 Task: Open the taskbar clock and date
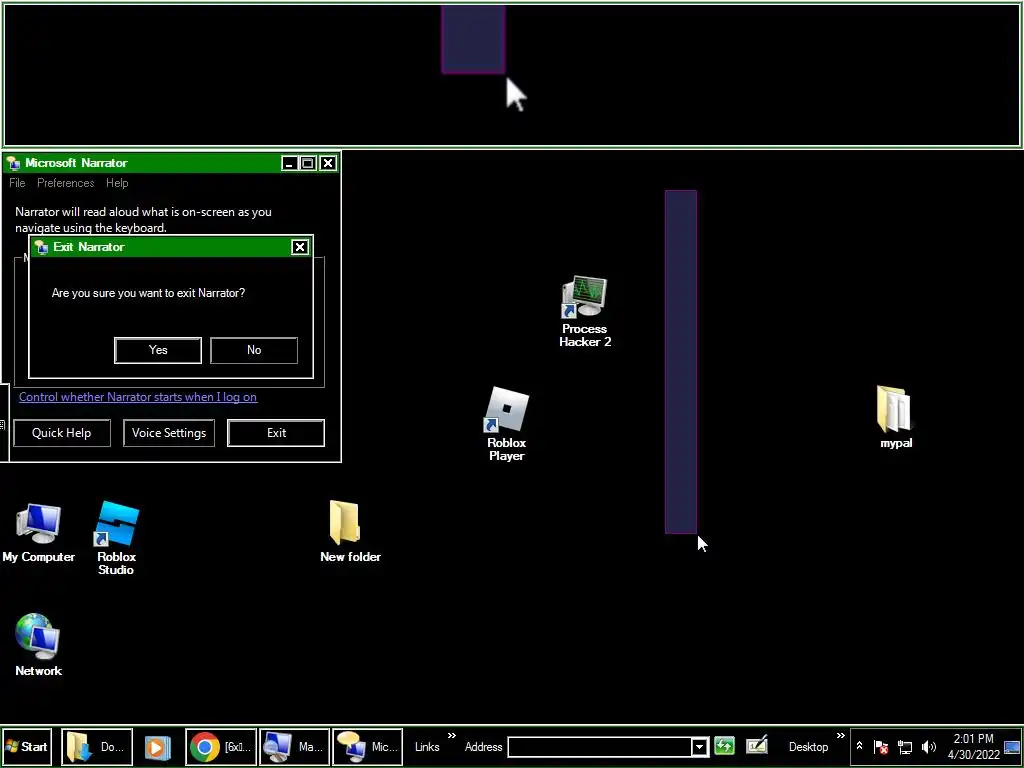tap(974, 747)
